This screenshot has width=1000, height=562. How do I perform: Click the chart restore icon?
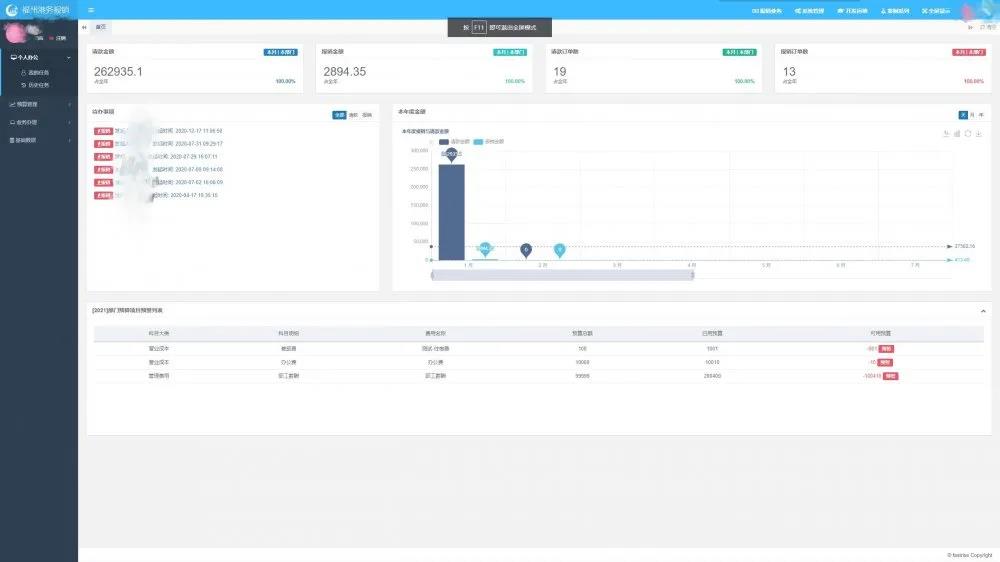click(x=968, y=133)
